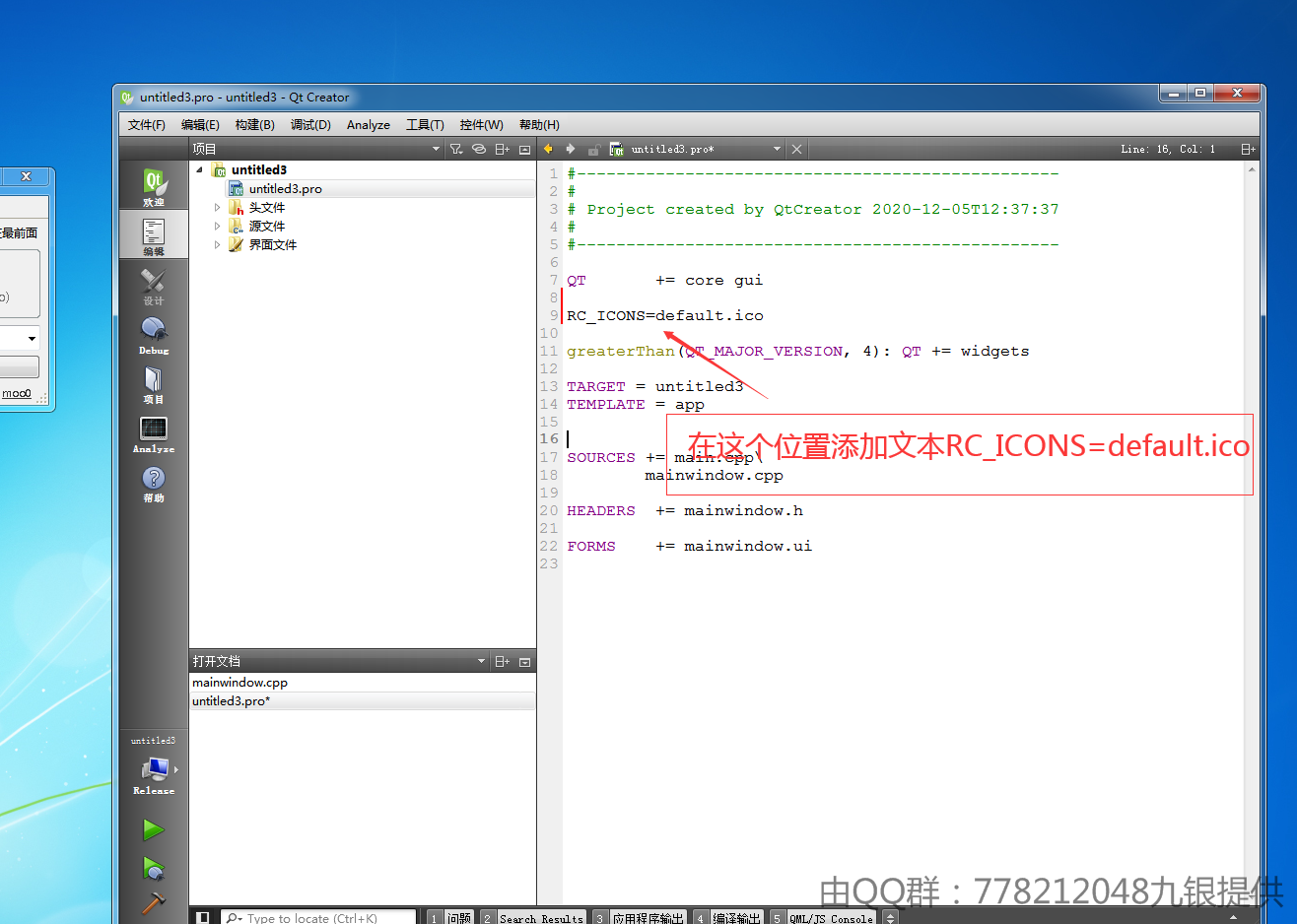Open the 编辑(E) menu

tap(200, 125)
